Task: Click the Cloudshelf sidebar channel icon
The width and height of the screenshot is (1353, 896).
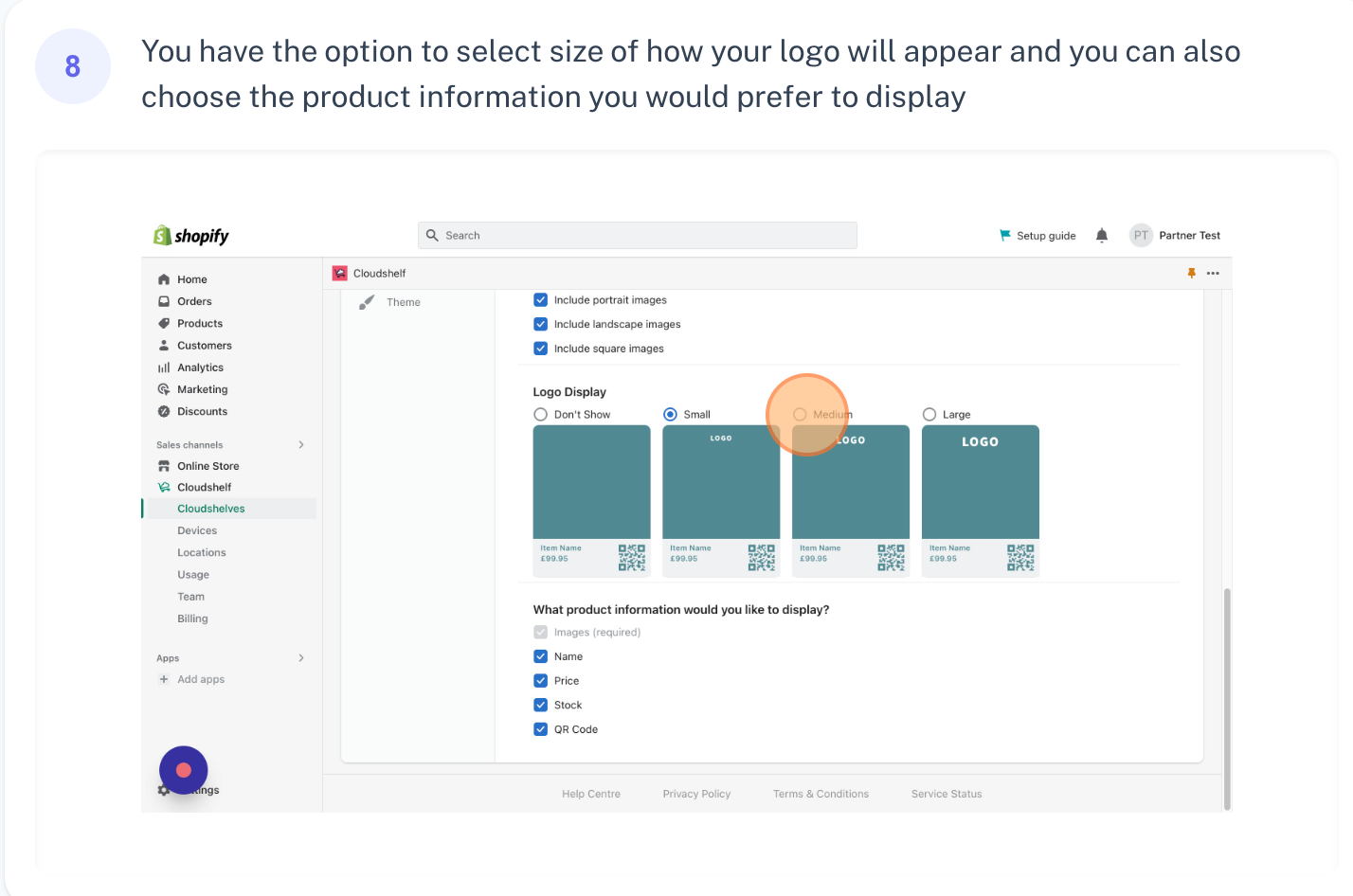Action: pos(164,487)
